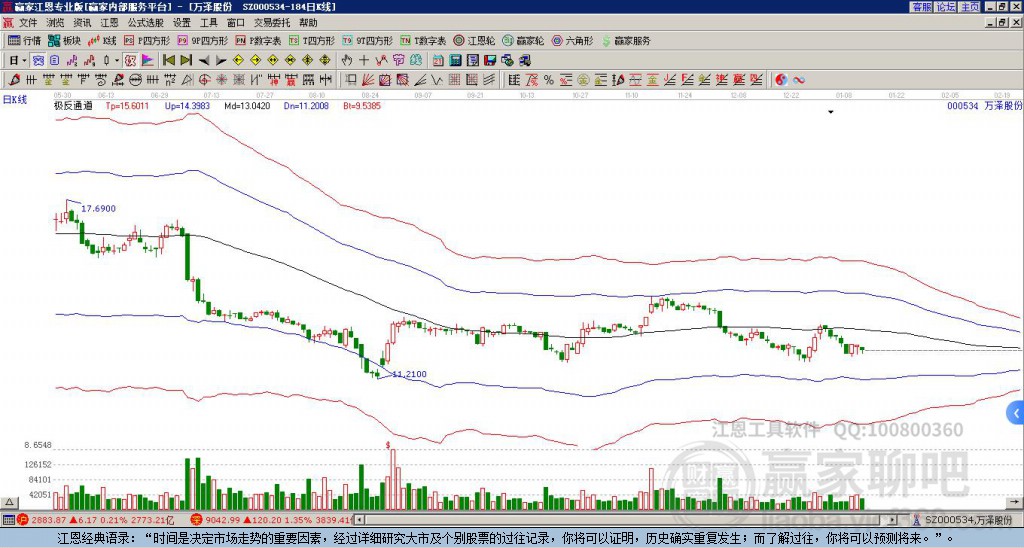Toggle the 权 ex-rights adjustment button

(x=131, y=61)
